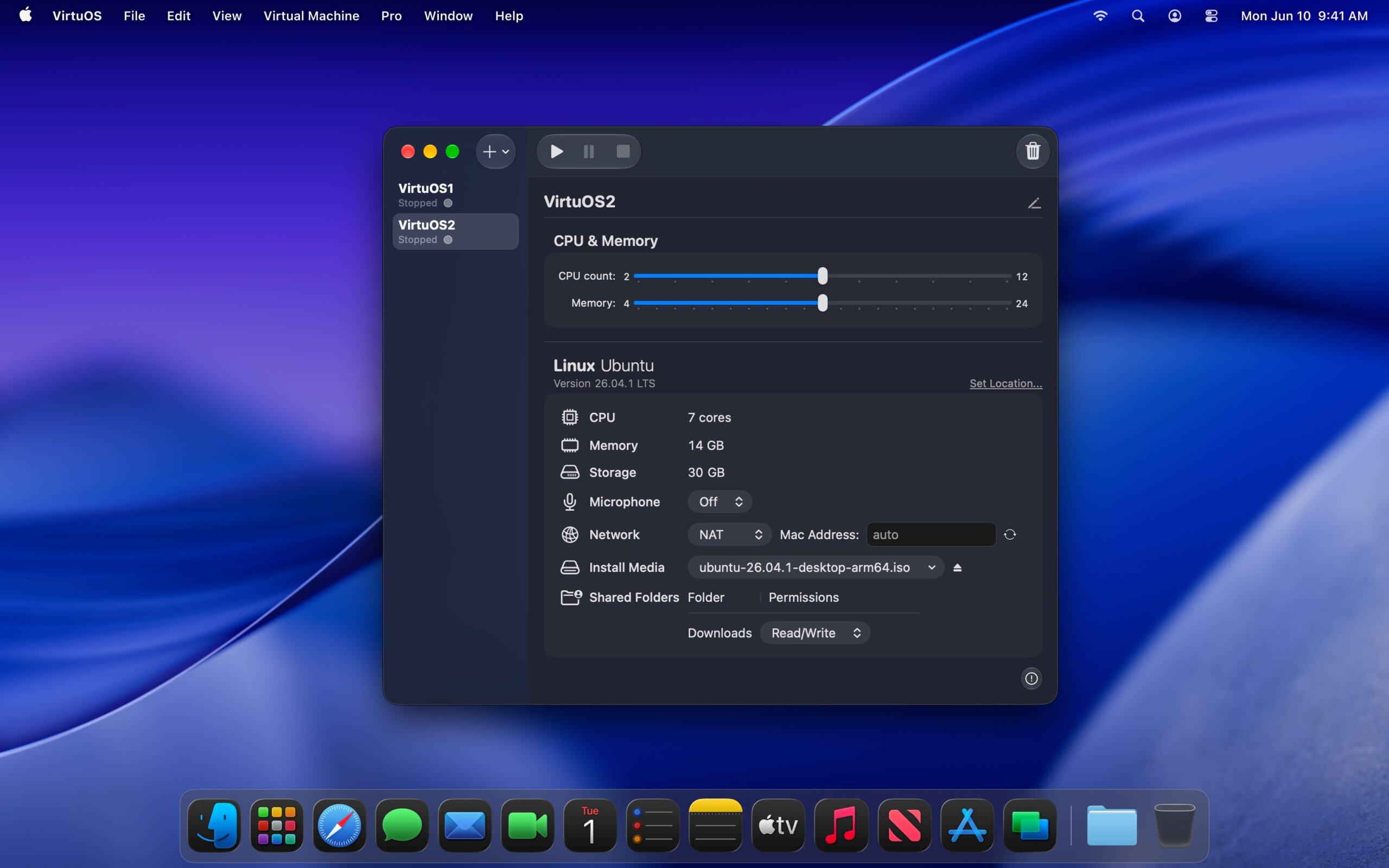Regenerate Mac Address with refresh icon

pos(1010,534)
